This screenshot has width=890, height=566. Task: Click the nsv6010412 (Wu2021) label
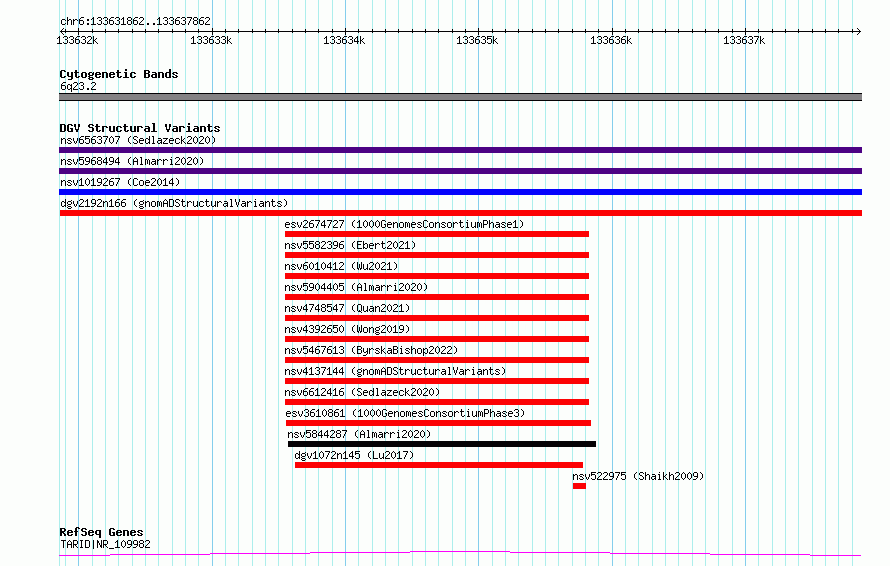point(341,266)
